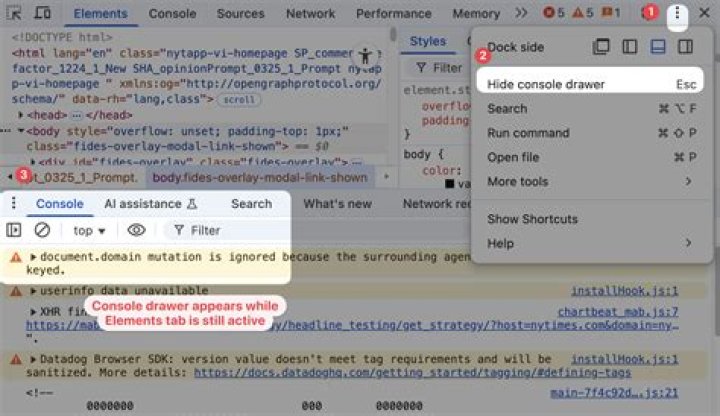The width and height of the screenshot is (720, 416).
Task: Click the red error count indicator
Action: click(553, 13)
